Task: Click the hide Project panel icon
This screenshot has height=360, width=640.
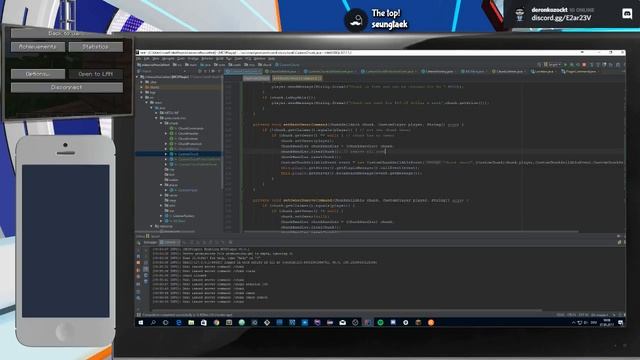Action: click(x=219, y=71)
